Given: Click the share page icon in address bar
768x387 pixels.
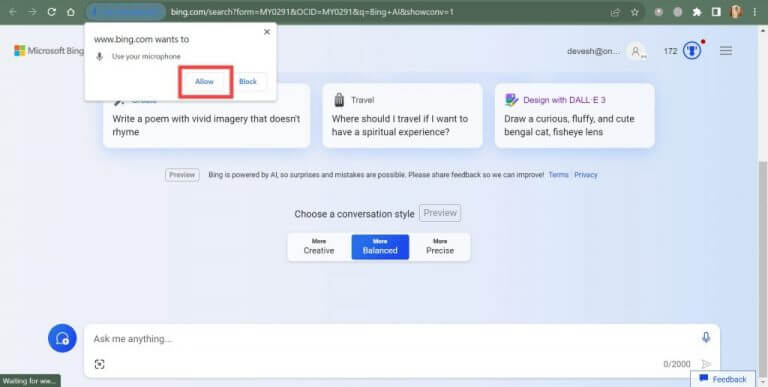Looking at the screenshot, I should click(616, 12).
